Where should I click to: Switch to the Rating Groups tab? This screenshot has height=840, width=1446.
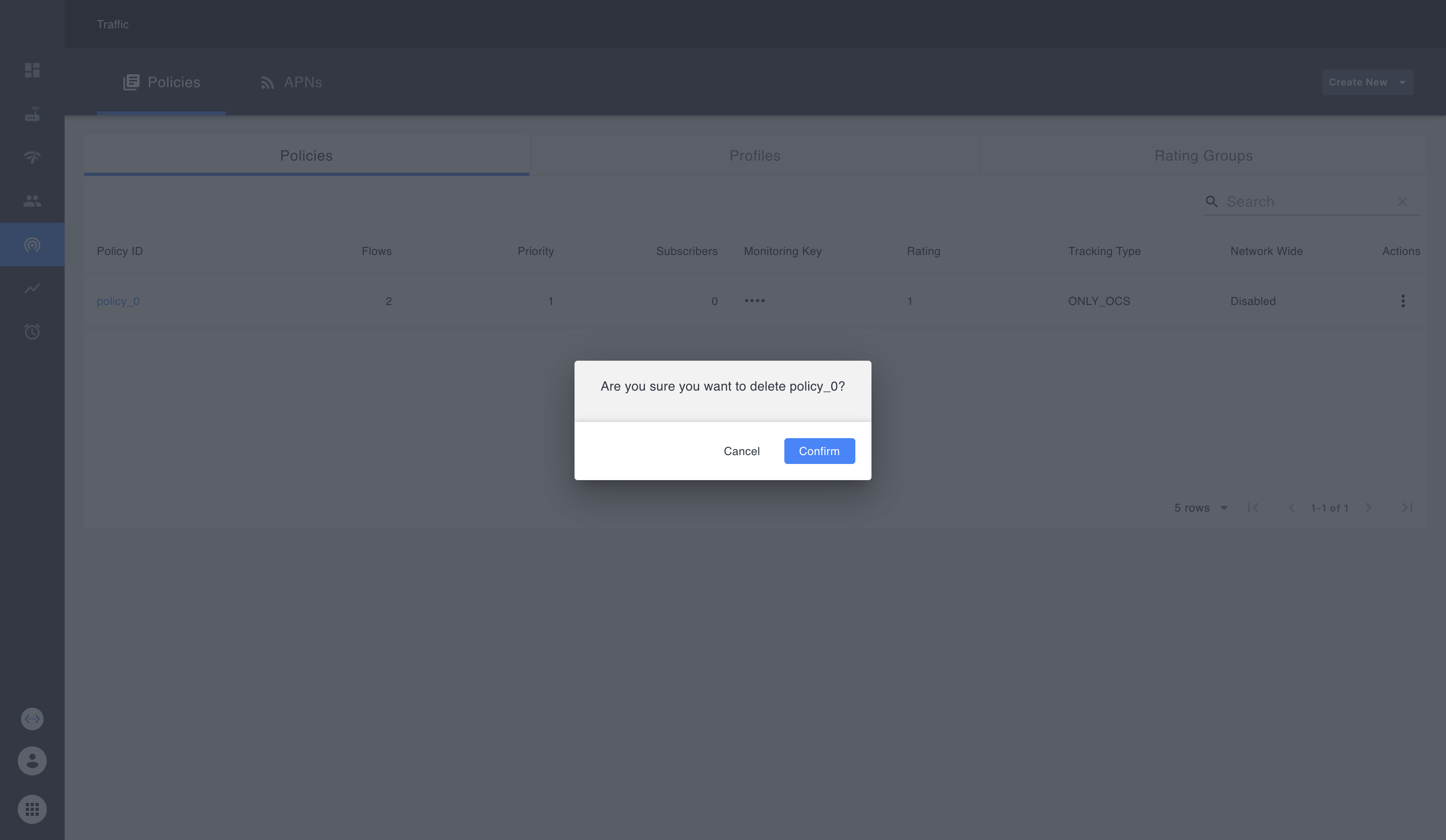[x=1203, y=155]
